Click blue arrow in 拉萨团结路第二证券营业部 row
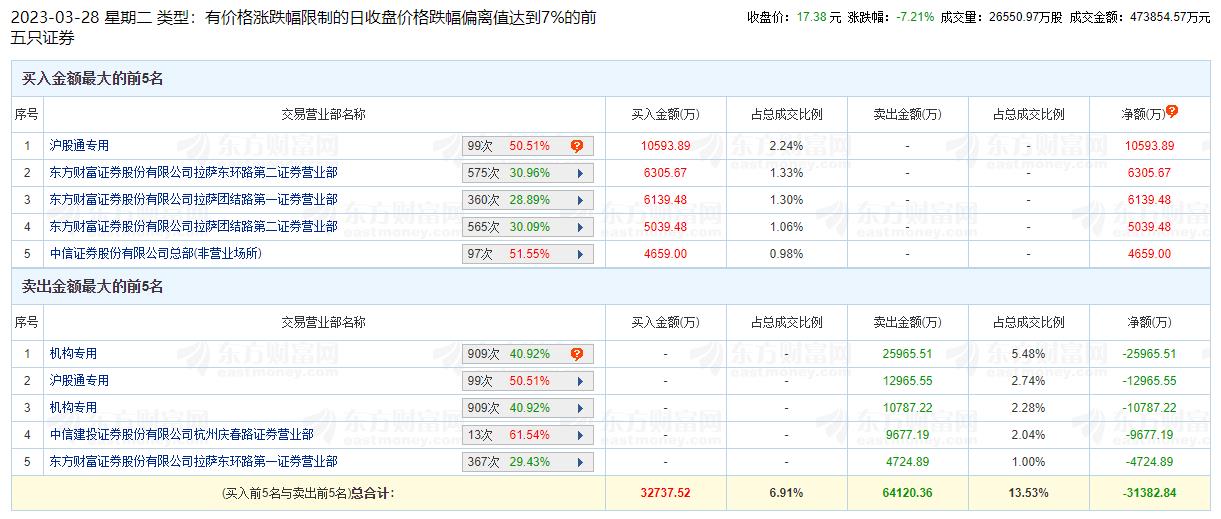1221x519 pixels. tap(580, 227)
